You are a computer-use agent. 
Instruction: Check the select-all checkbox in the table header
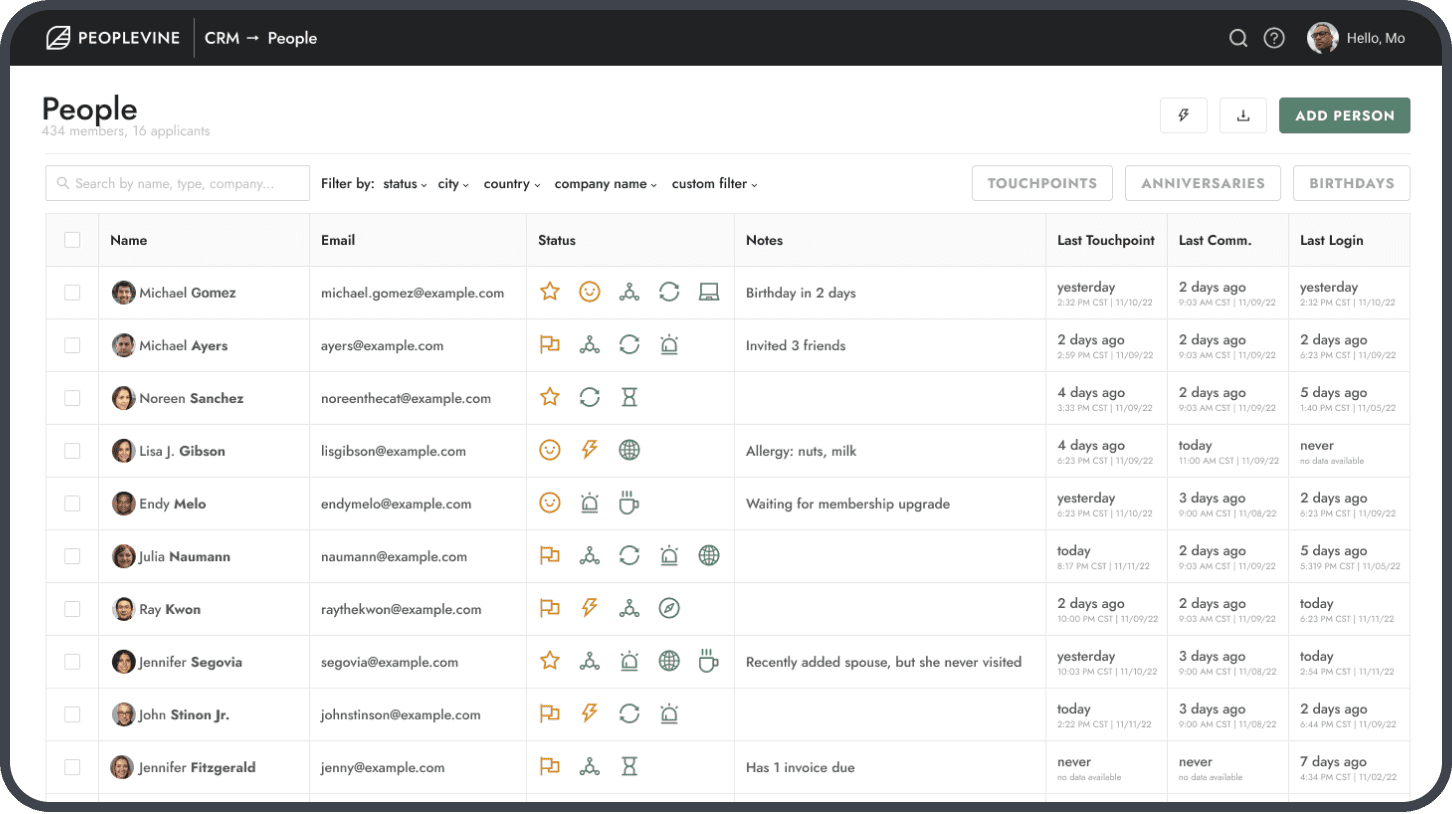click(x=71, y=240)
